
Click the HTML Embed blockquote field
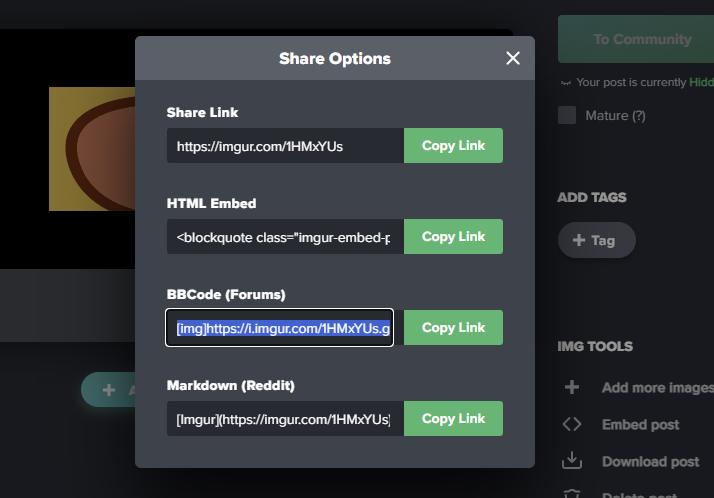285,237
